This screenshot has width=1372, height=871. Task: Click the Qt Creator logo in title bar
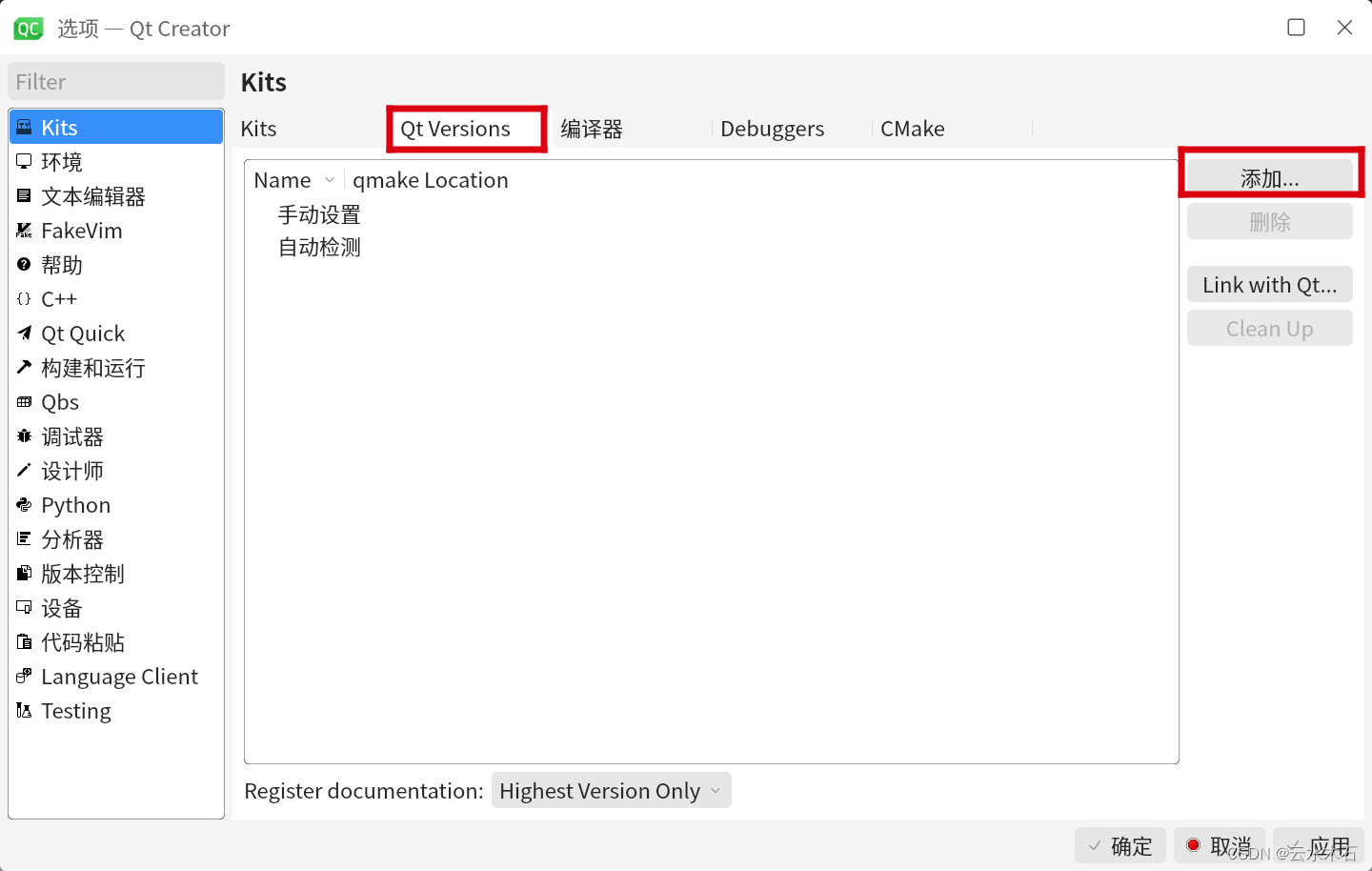click(x=29, y=29)
